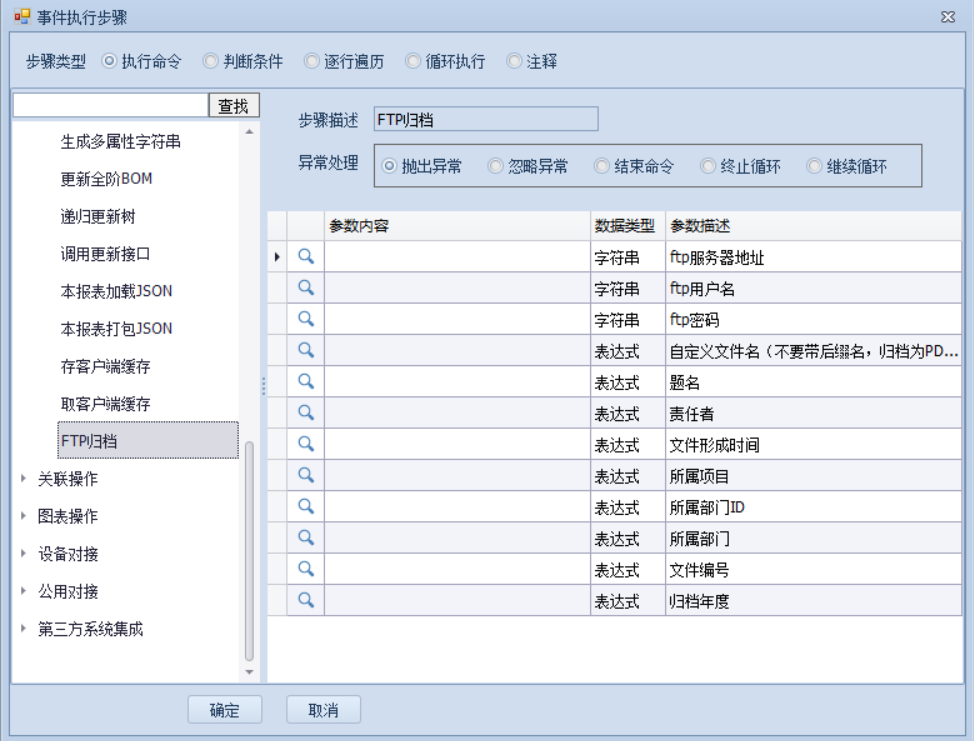Click magnifier icon for ftp服务器地址 row
Image resolution: width=974 pixels, height=741 pixels.
pos(306,257)
